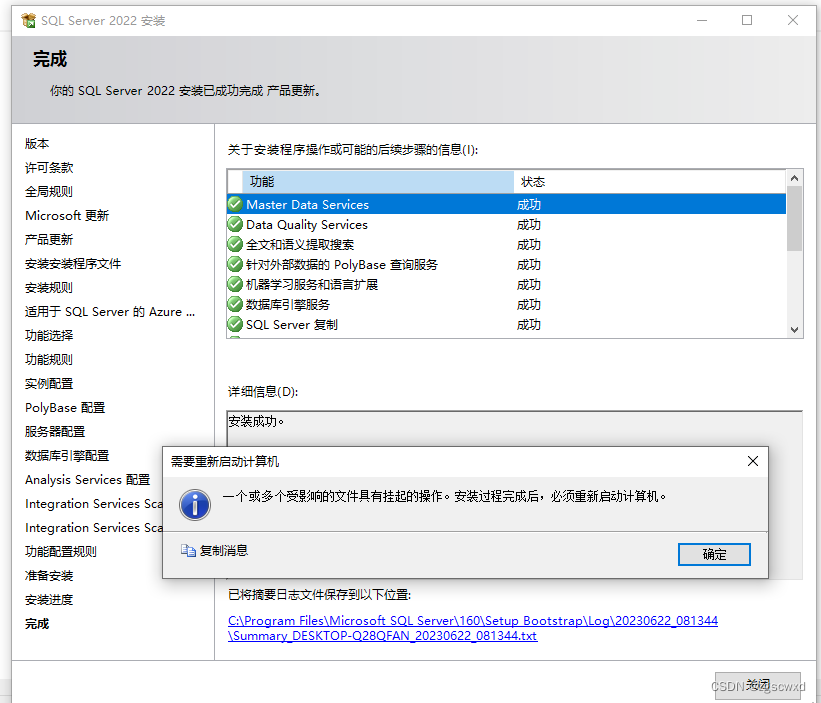Confirm the restart dialog with 确定

click(x=714, y=554)
